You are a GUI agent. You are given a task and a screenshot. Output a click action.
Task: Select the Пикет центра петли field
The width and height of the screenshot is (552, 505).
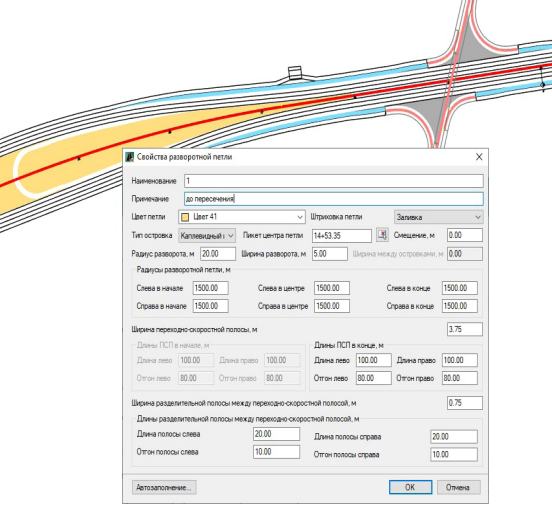[x=341, y=236]
